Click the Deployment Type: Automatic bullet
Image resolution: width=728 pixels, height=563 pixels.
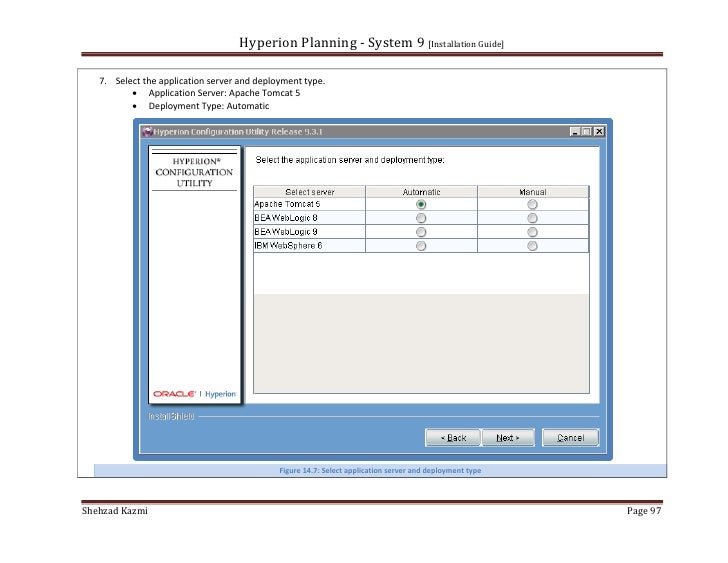coord(208,106)
